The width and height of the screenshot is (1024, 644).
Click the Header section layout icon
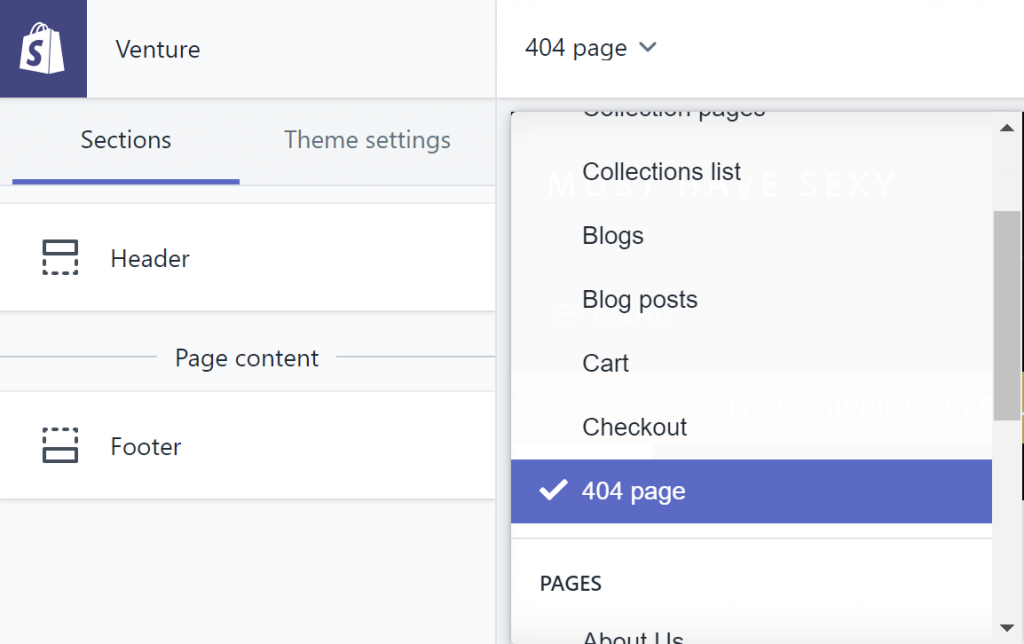coord(60,258)
